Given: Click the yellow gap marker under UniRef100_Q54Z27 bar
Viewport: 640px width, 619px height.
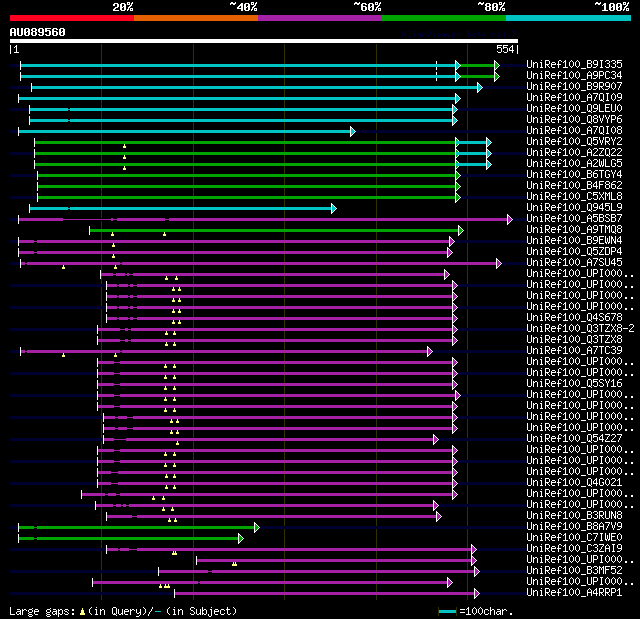Looking at the screenshot, I should (177, 443).
